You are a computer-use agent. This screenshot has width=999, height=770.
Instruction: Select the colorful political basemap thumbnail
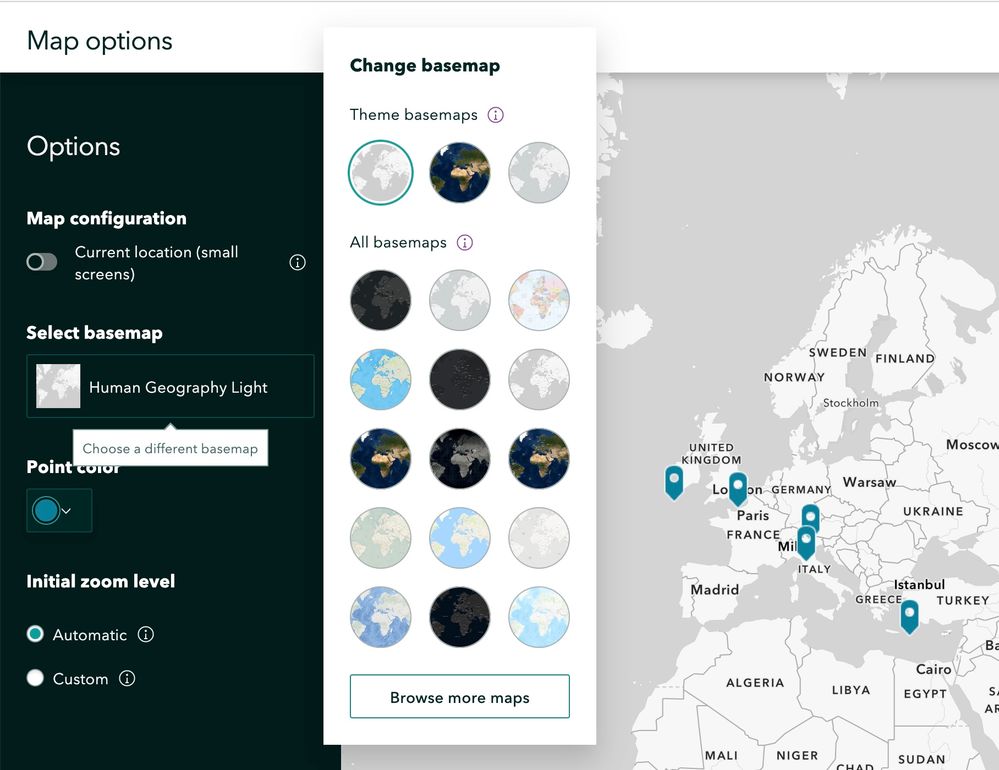(539, 300)
